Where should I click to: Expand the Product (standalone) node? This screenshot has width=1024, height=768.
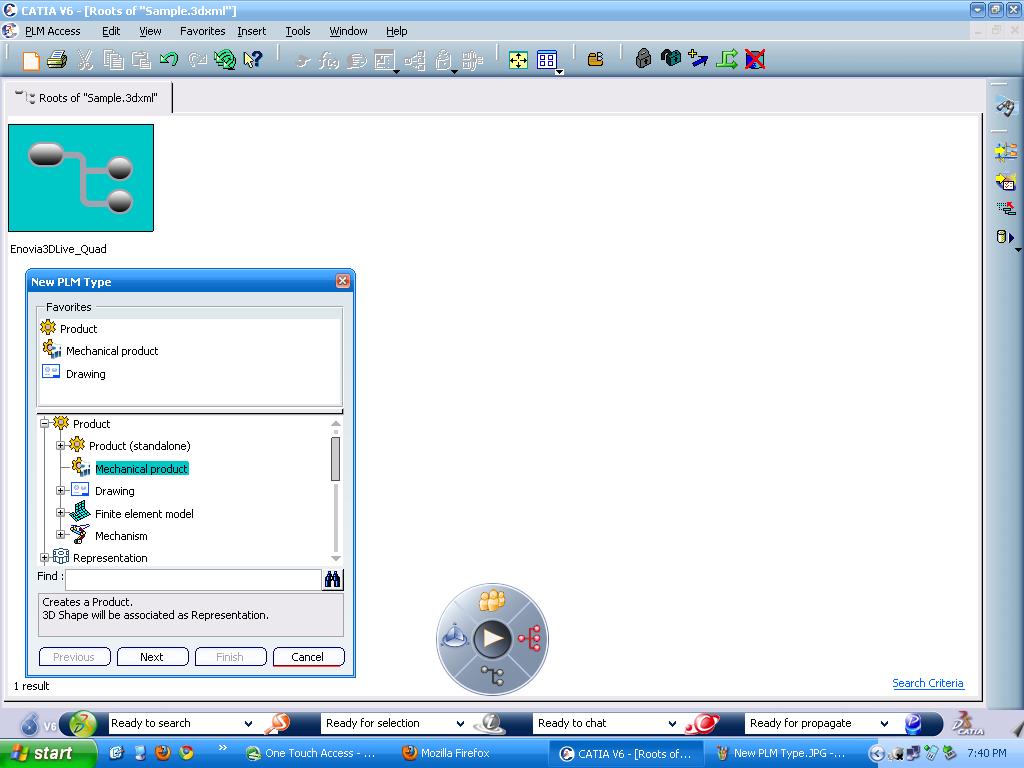coord(60,445)
